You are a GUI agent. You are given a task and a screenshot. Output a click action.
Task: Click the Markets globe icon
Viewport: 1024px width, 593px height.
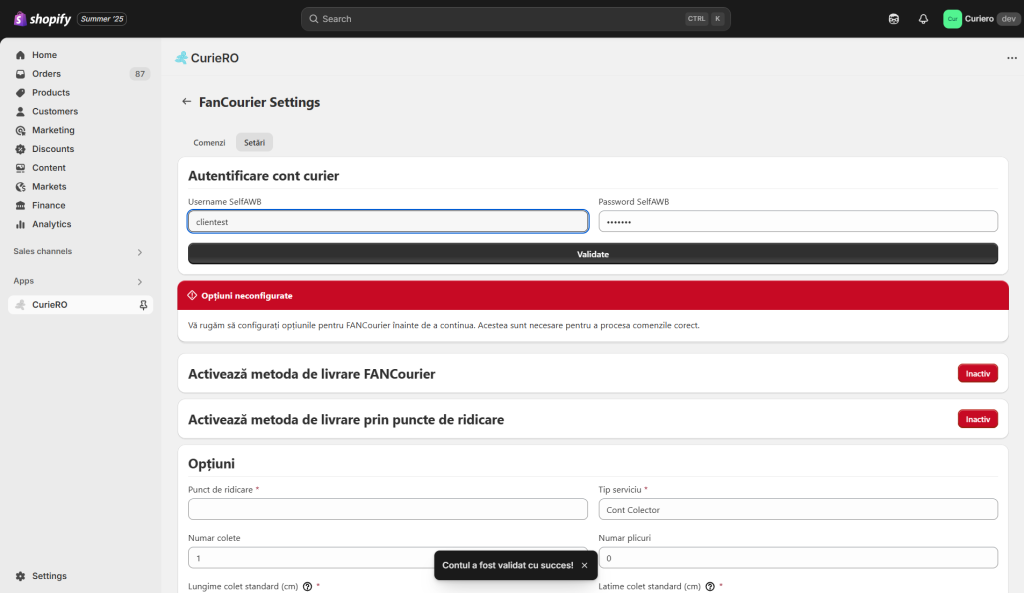pyautogui.click(x=20, y=187)
